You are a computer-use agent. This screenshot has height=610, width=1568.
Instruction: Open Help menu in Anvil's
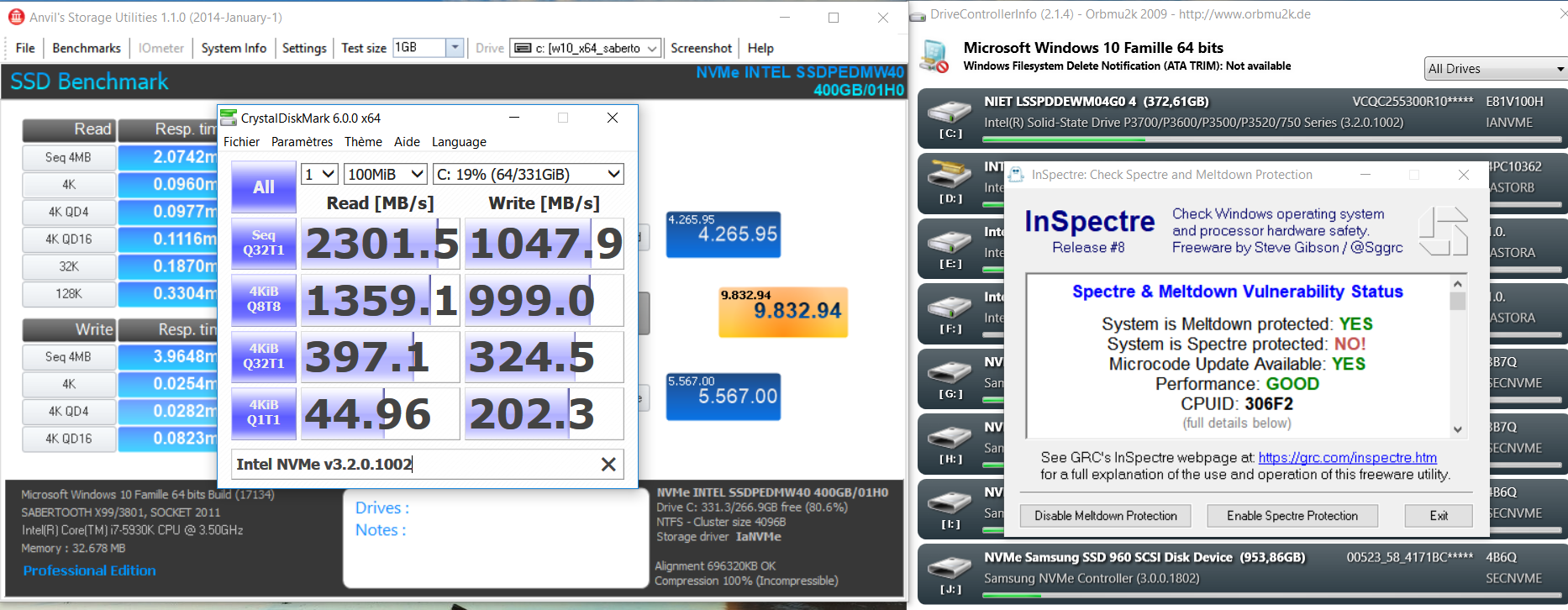[760, 48]
